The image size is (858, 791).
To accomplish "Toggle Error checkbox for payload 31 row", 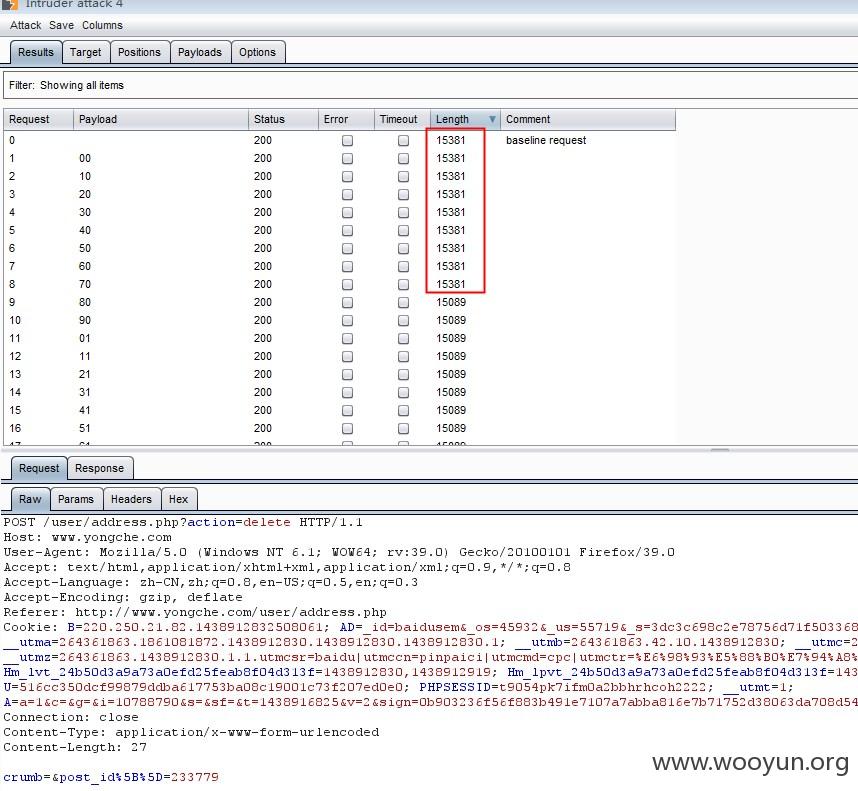I will (x=347, y=392).
